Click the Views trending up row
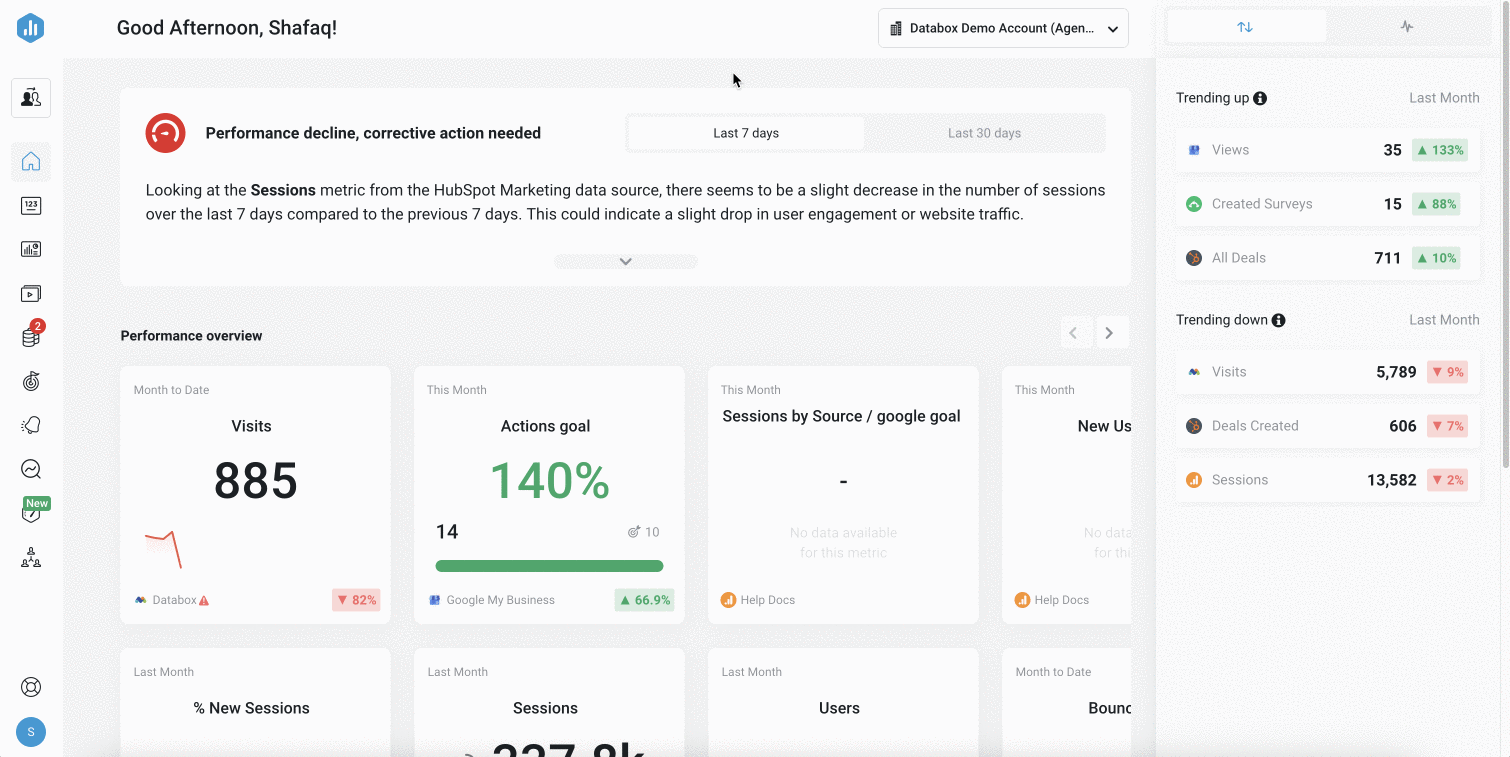1510x757 pixels. coord(1328,150)
